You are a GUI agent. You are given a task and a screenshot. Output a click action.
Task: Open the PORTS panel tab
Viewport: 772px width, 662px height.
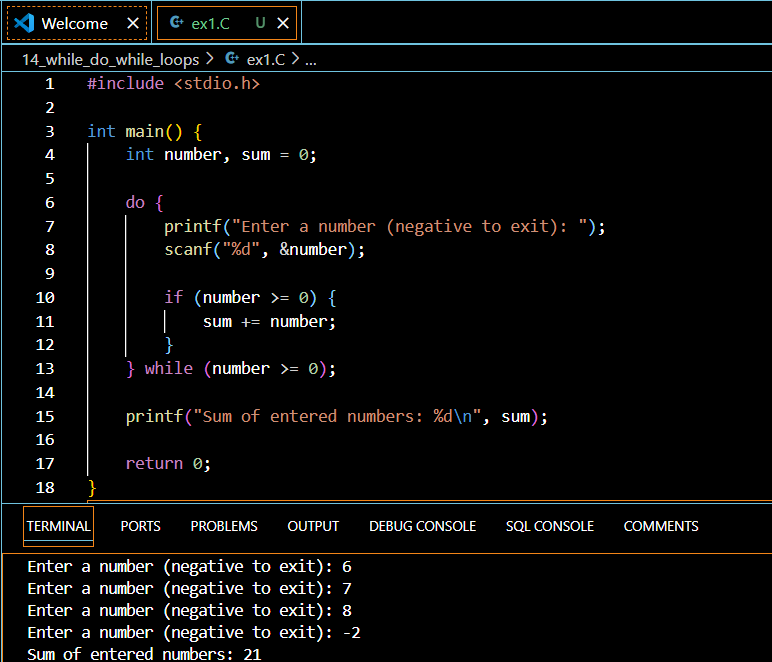click(x=140, y=526)
